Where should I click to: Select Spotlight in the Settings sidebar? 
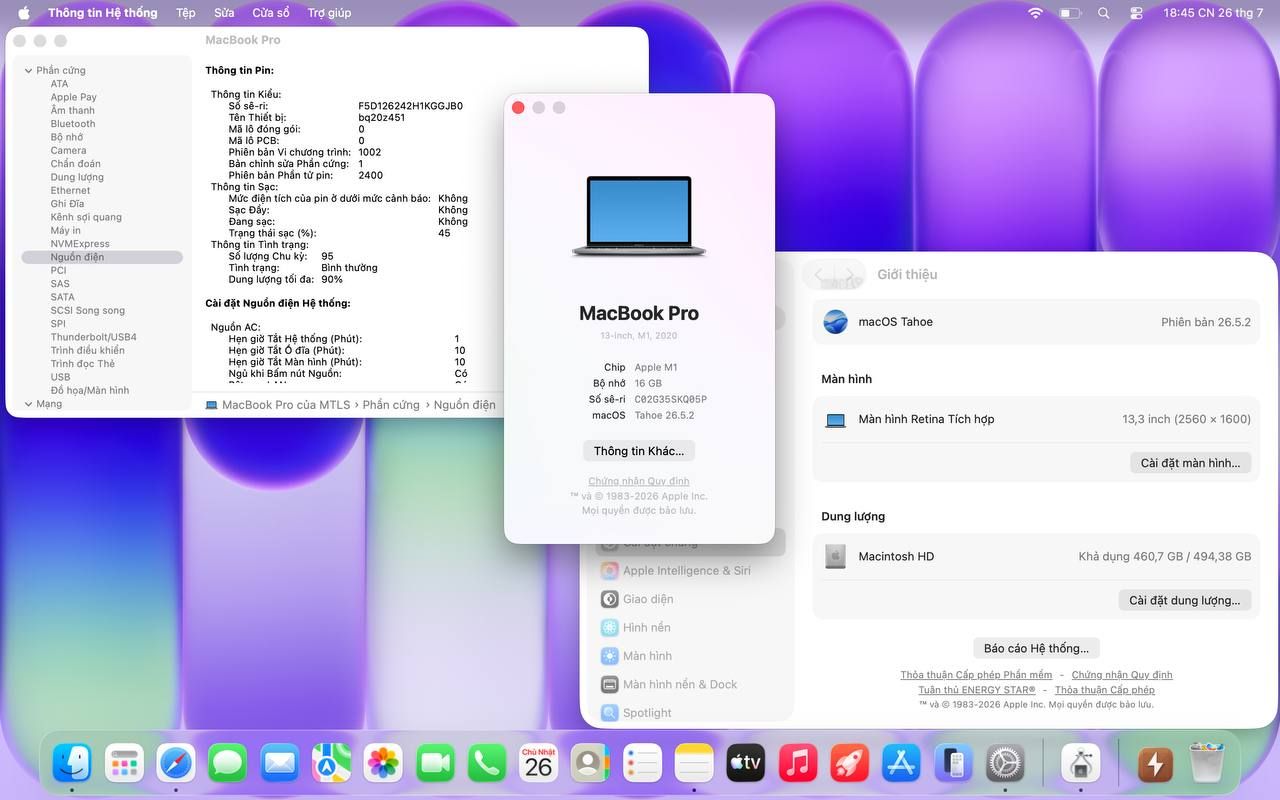(x=636, y=713)
